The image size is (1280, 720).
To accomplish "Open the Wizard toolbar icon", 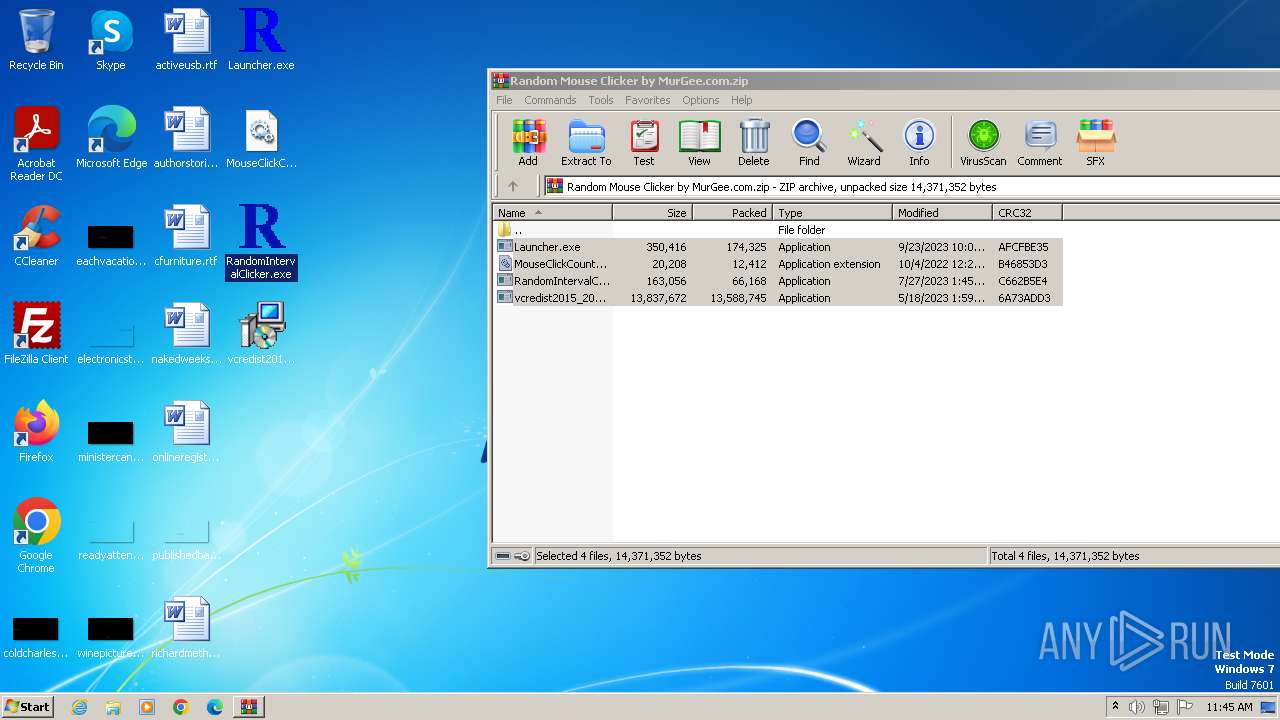I will pos(864,143).
